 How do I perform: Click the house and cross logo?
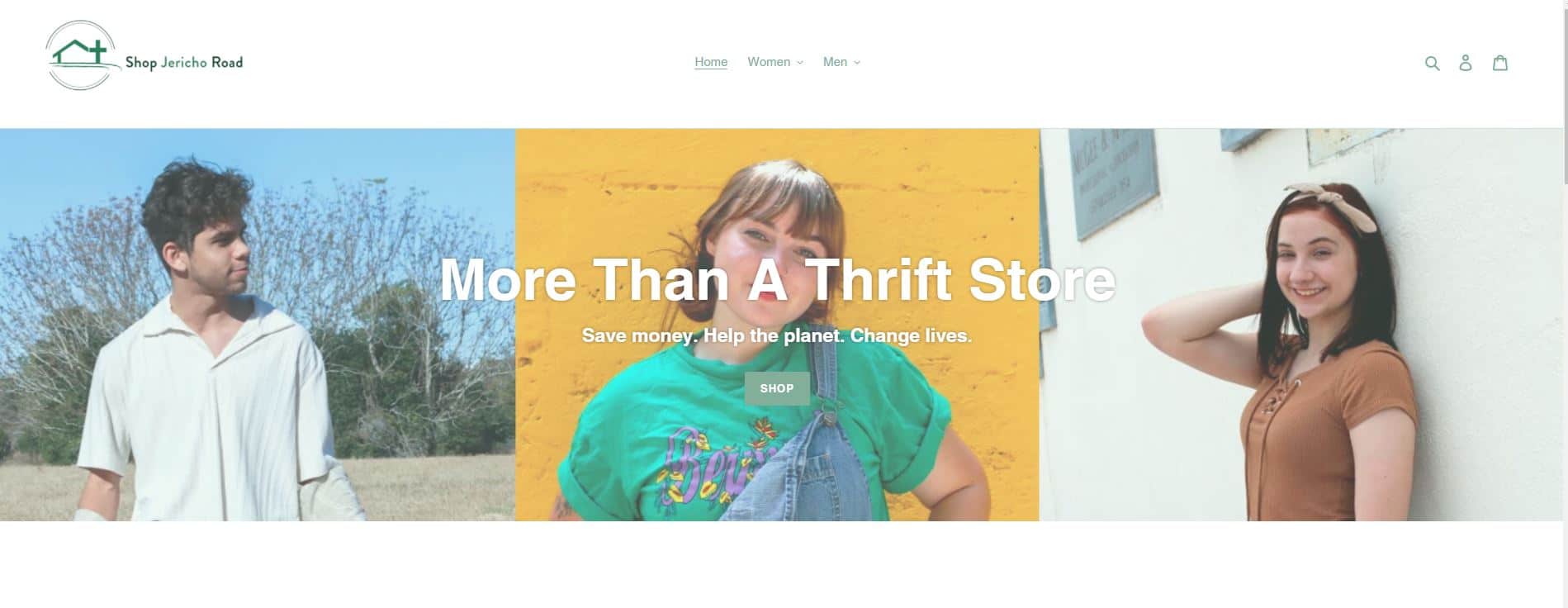pyautogui.click(x=80, y=55)
